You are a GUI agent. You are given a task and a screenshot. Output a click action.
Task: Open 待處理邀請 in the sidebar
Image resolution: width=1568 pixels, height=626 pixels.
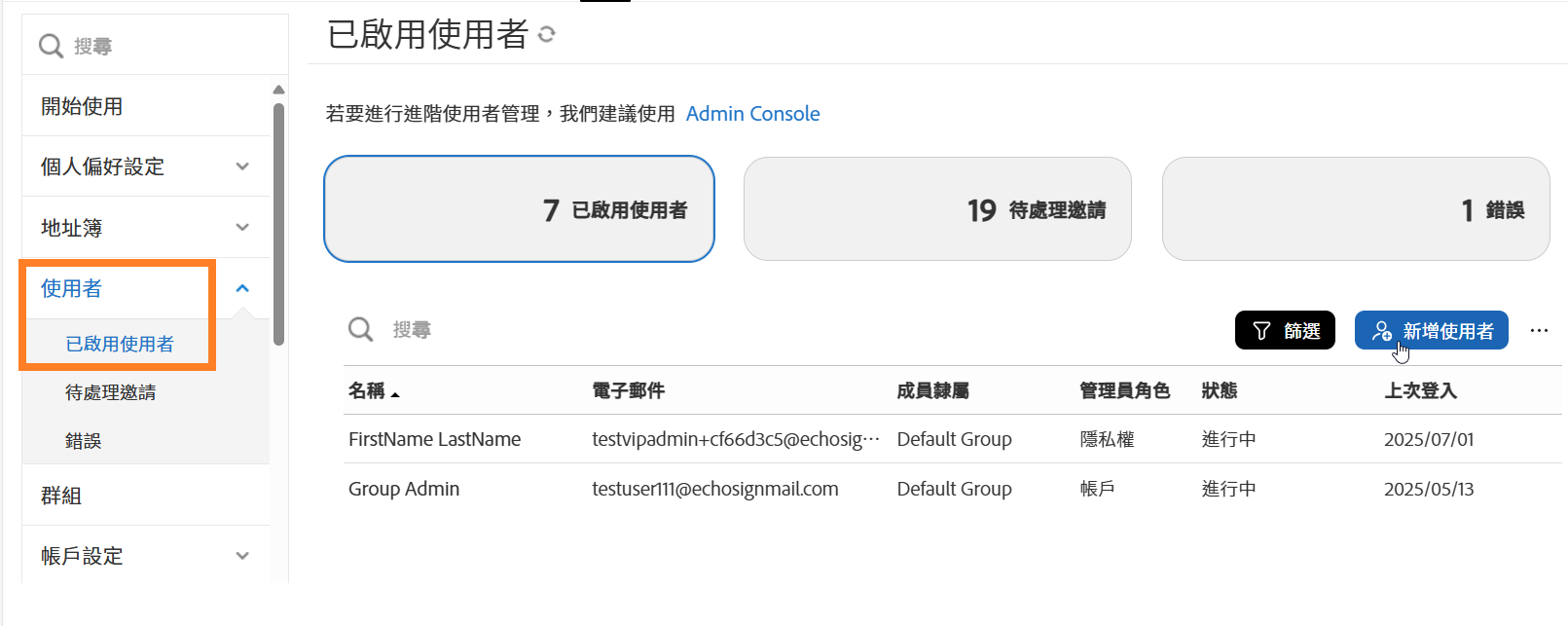click(x=110, y=392)
